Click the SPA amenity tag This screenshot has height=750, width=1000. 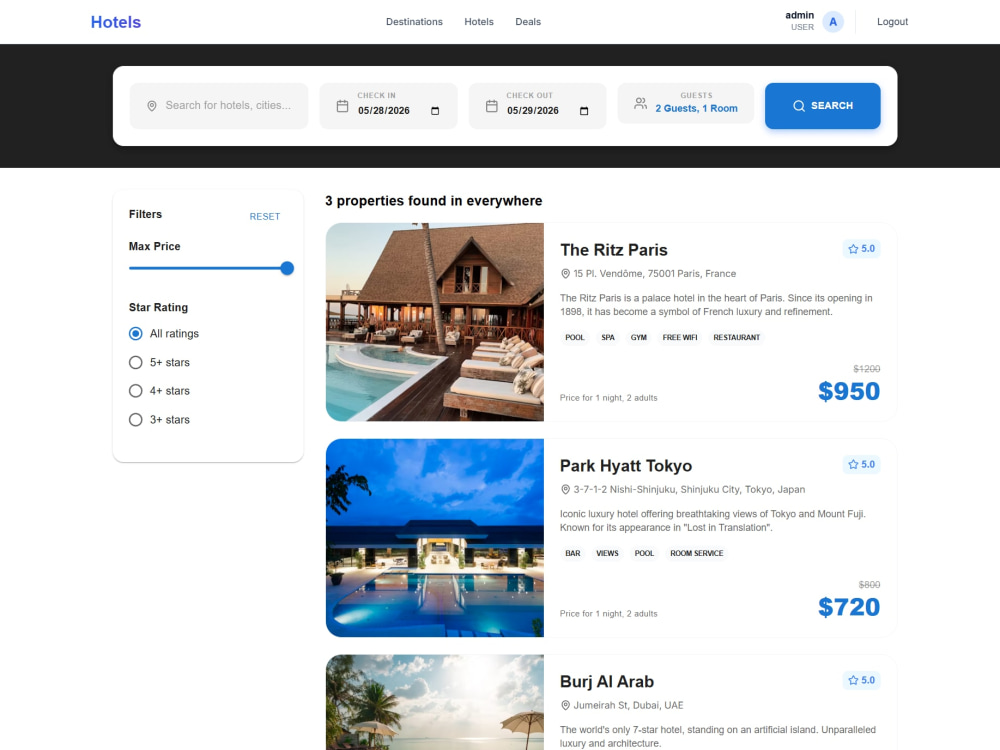coord(608,337)
